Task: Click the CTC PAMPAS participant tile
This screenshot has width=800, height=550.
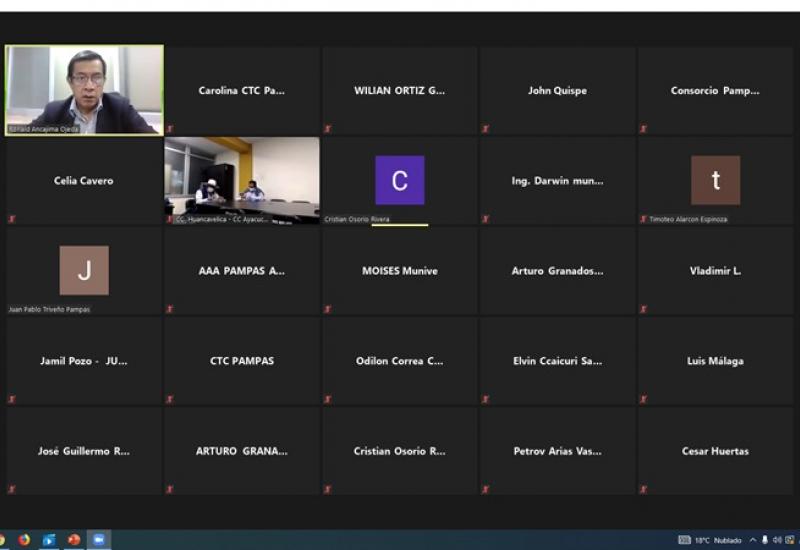Action: 242,360
